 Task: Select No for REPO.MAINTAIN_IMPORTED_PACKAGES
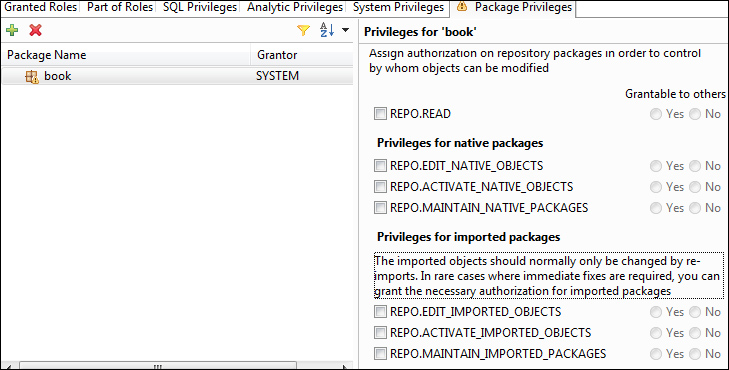pos(695,354)
